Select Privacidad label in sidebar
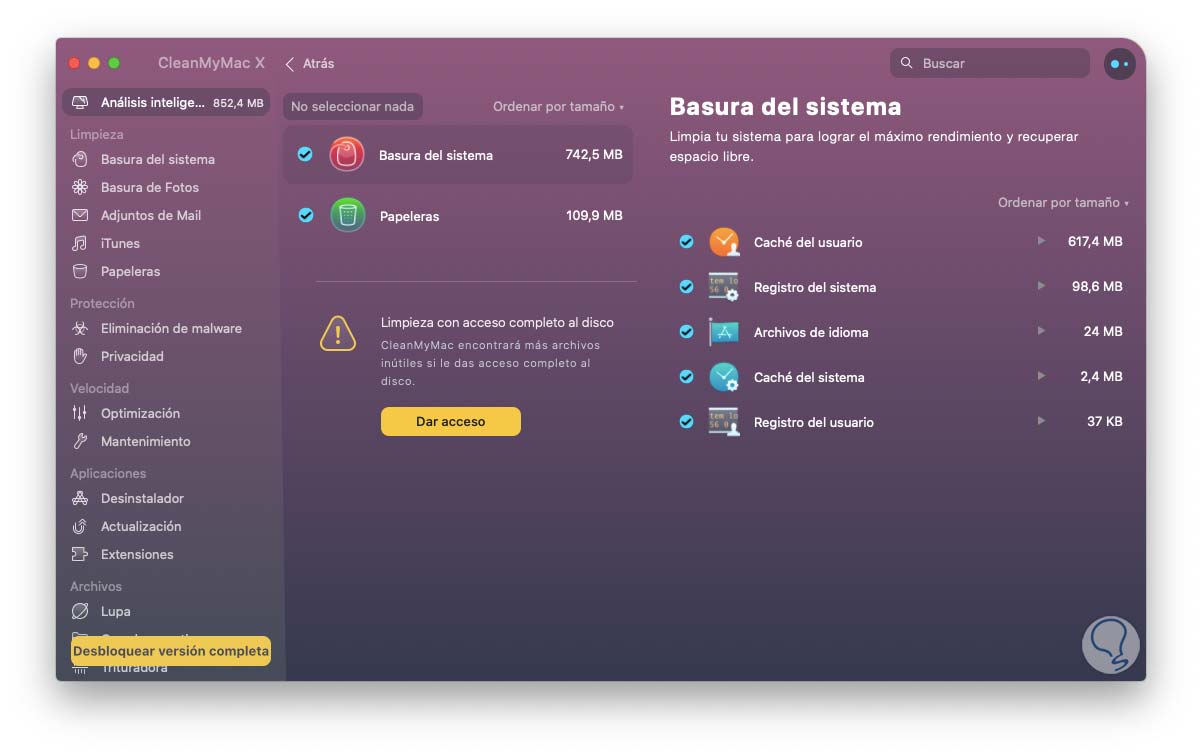1202x755 pixels. [132, 356]
